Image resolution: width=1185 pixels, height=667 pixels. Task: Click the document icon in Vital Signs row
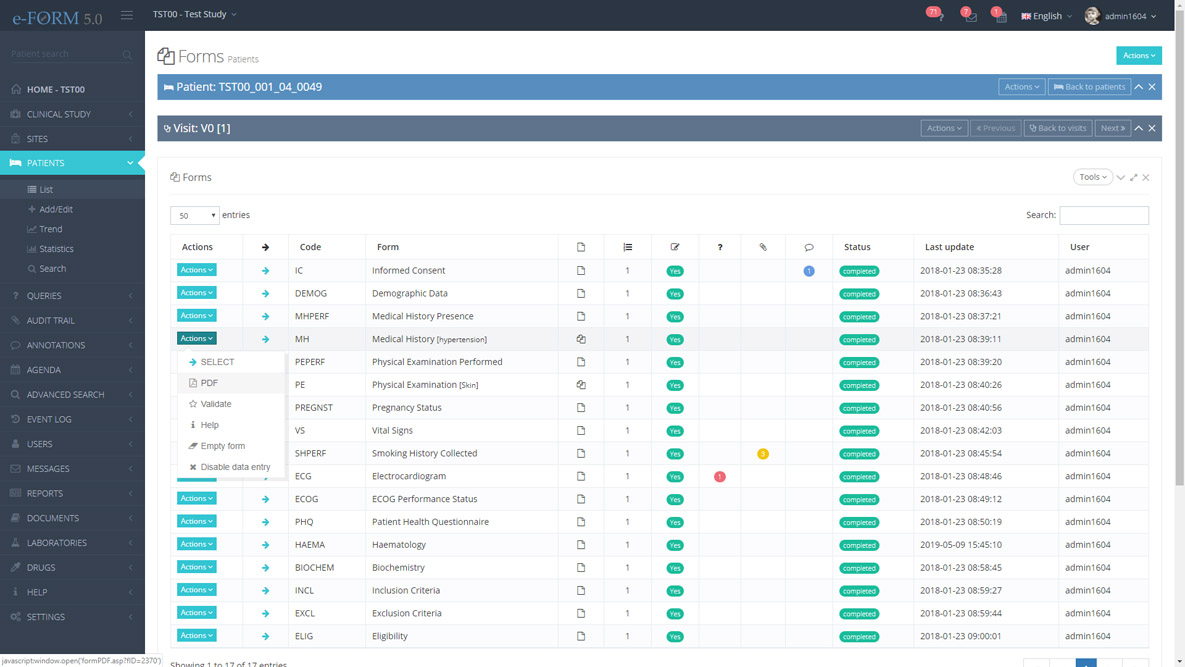tap(580, 431)
